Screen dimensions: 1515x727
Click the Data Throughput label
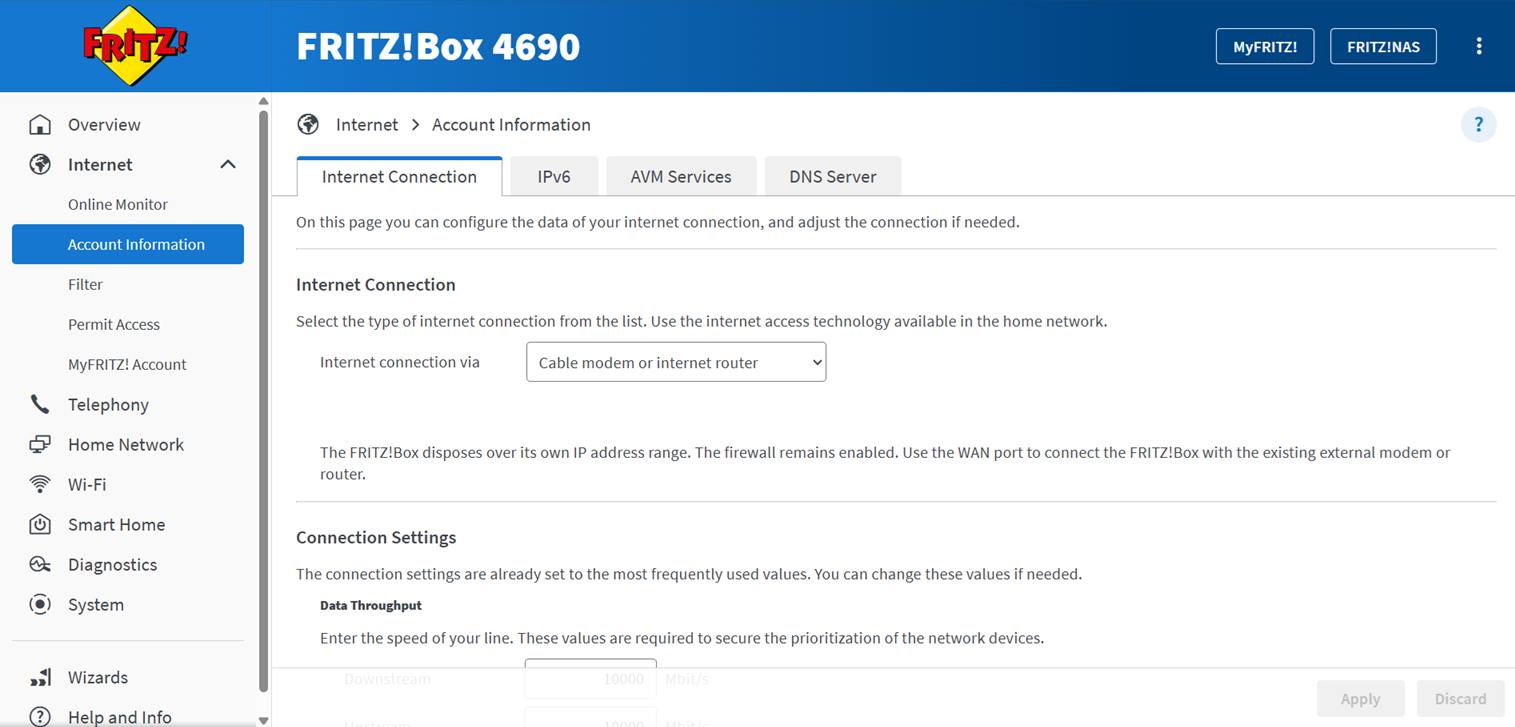[371, 606]
